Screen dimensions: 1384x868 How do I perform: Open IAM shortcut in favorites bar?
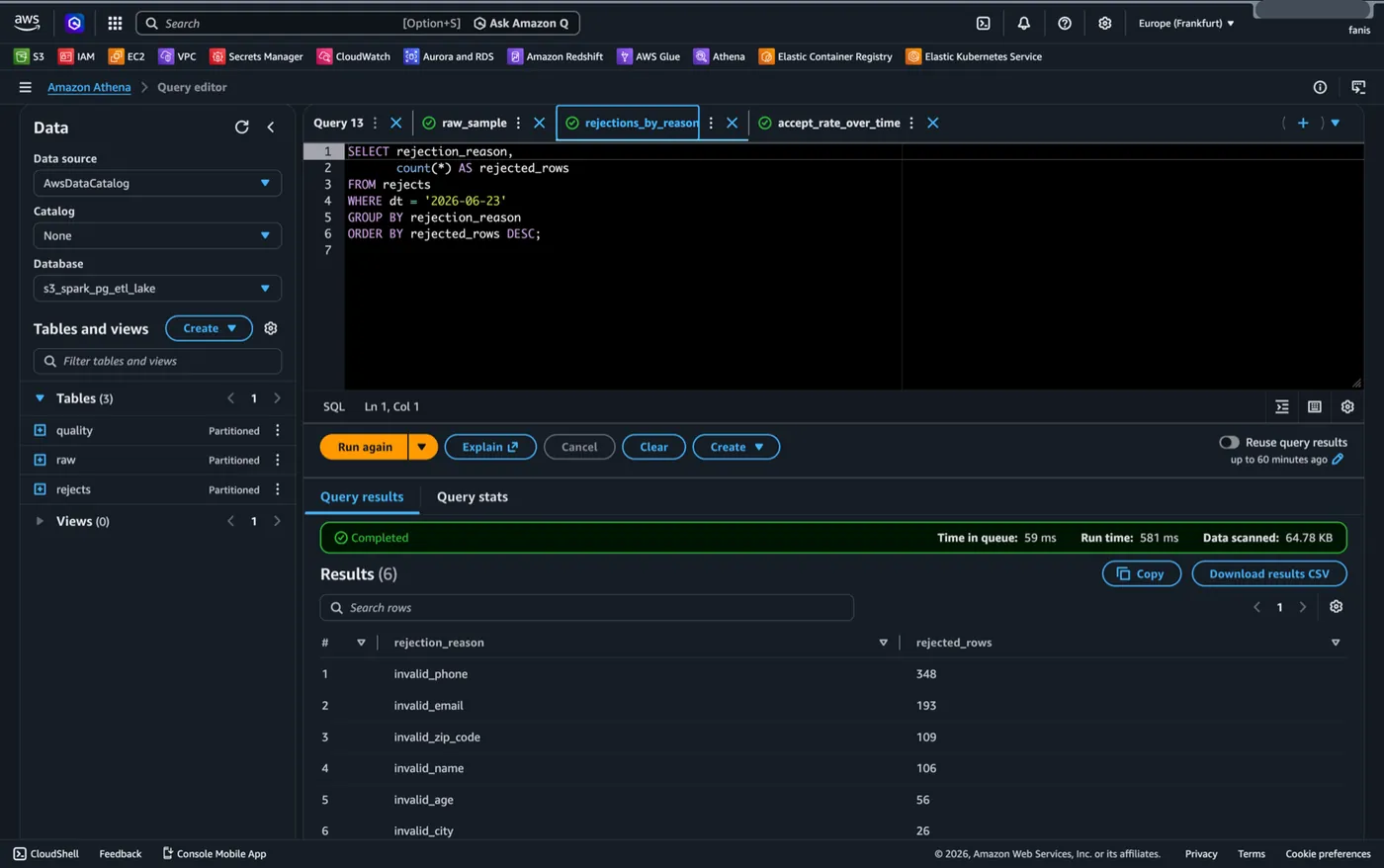point(76,56)
